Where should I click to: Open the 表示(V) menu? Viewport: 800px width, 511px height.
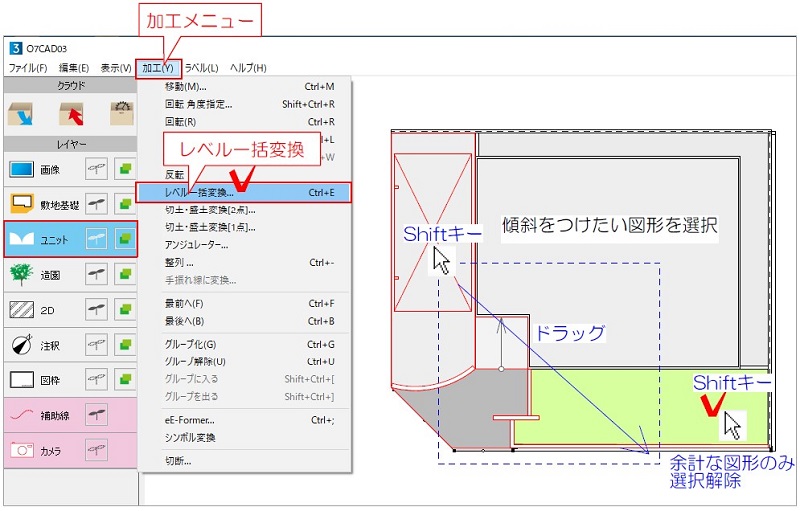click(x=116, y=68)
